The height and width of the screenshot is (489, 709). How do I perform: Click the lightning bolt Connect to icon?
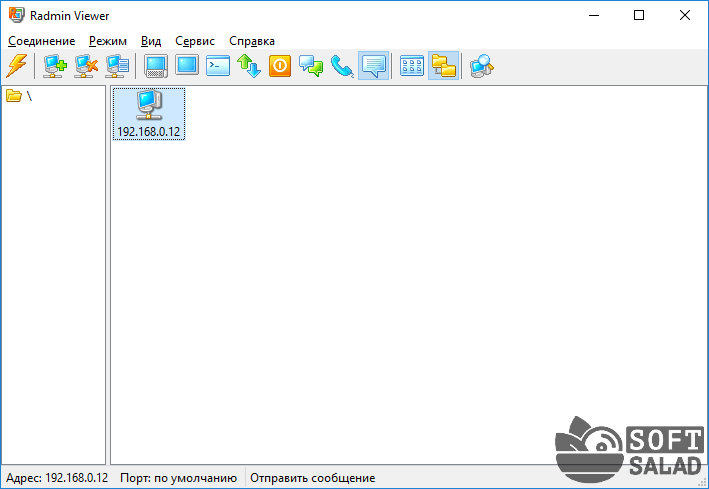[17, 66]
